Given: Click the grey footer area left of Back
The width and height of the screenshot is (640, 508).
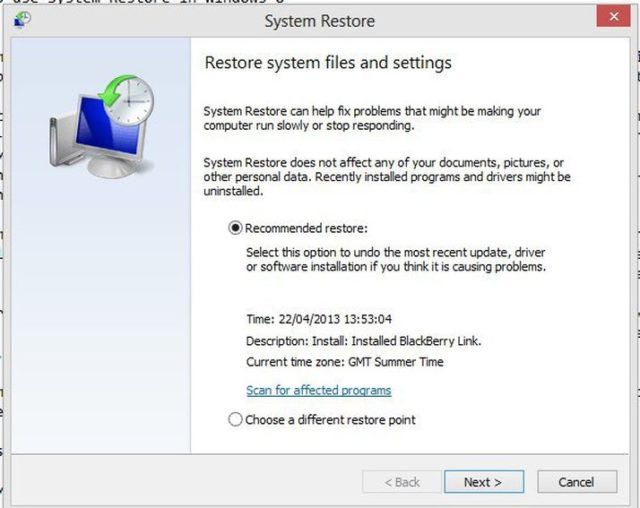Looking at the screenshot, I should [180, 482].
